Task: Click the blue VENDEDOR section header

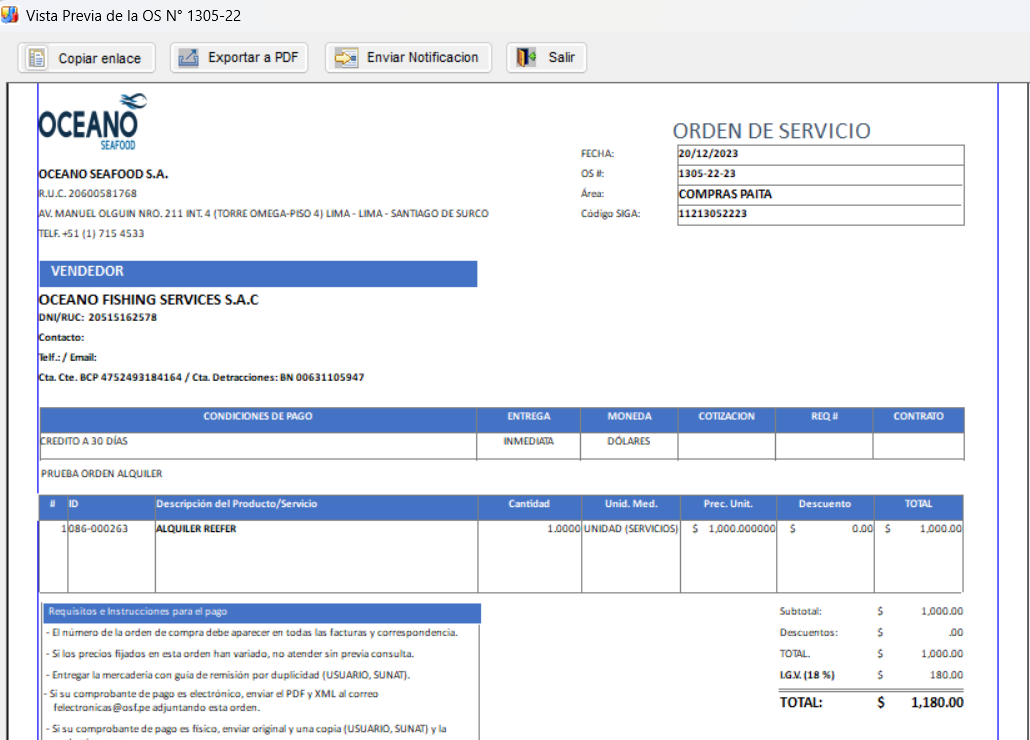Action: pos(257,272)
